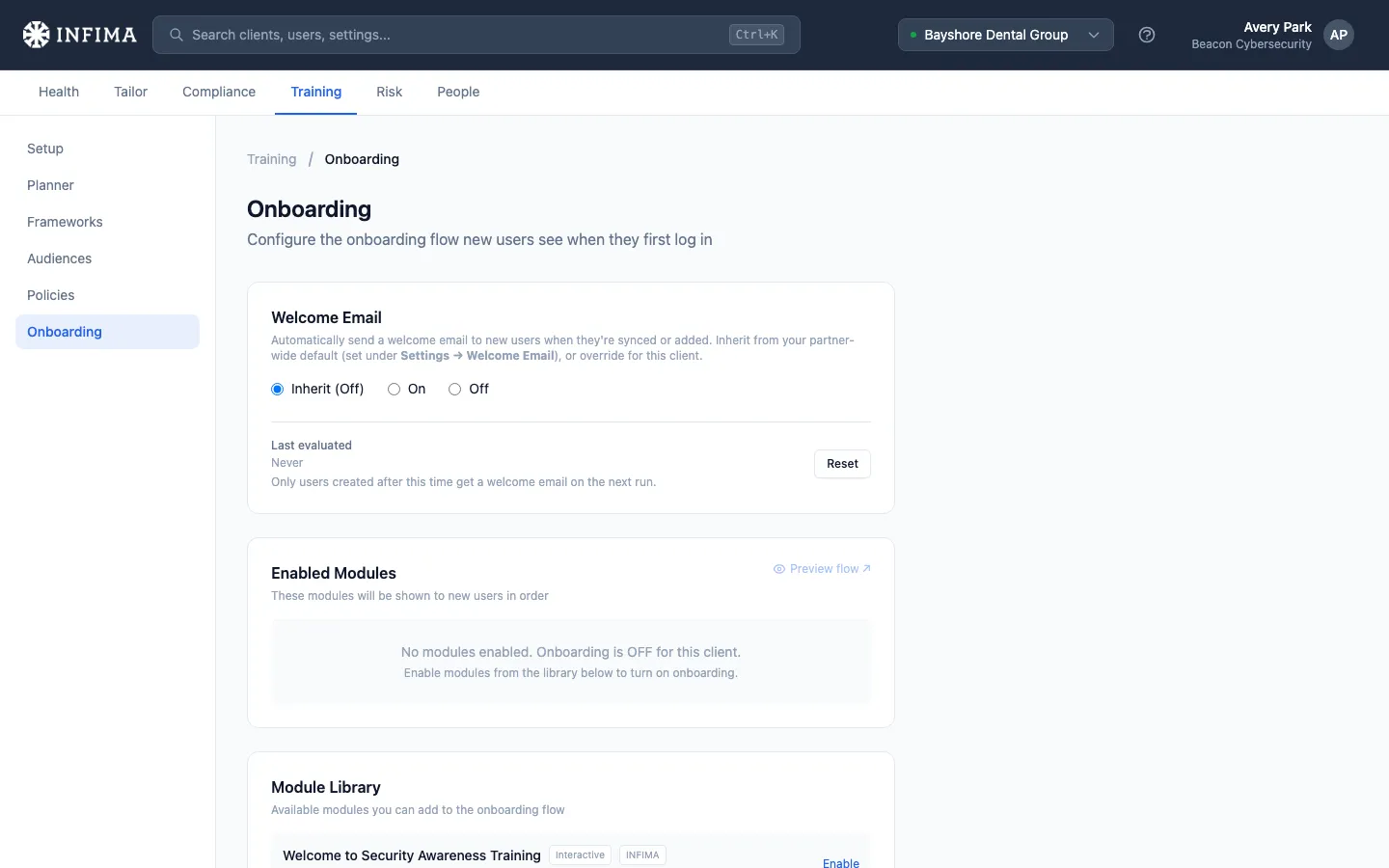The image size is (1389, 868).
Task: Click the Onboarding breadcrumb text
Action: [362, 159]
